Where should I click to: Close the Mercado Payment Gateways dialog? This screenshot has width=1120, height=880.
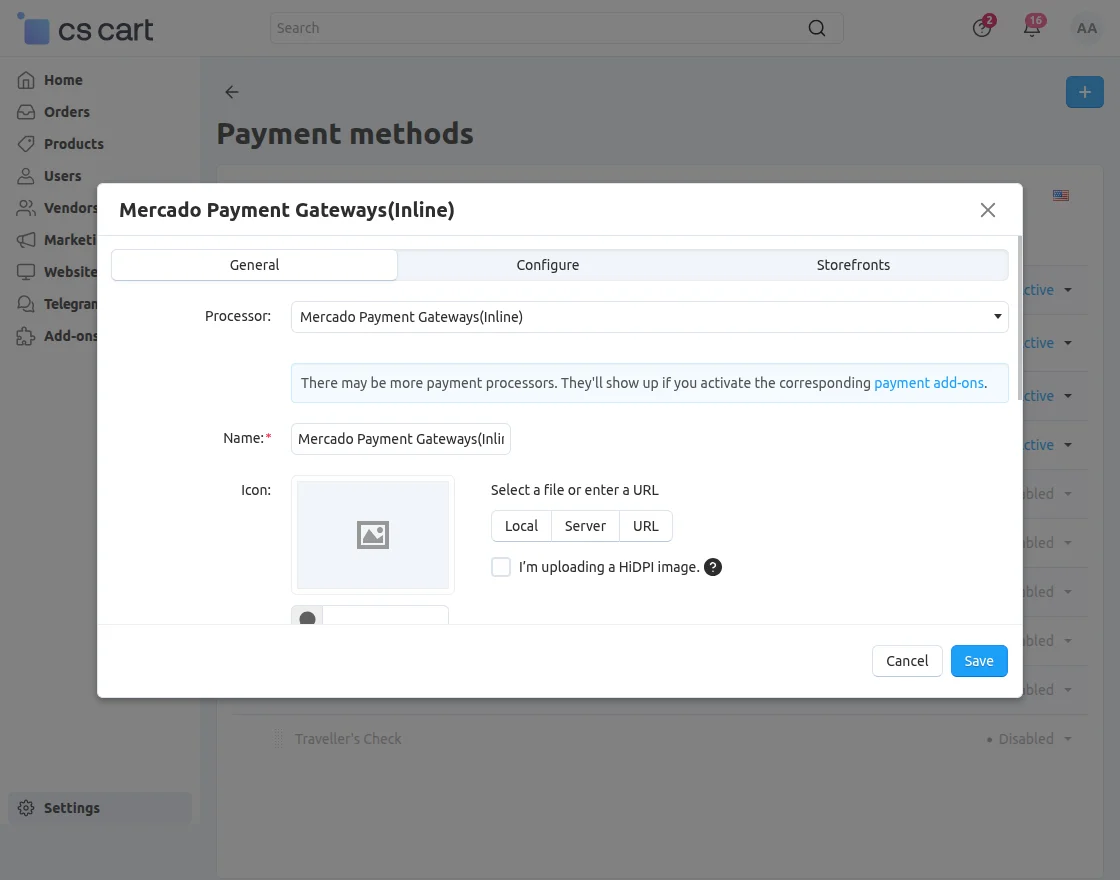coord(988,210)
